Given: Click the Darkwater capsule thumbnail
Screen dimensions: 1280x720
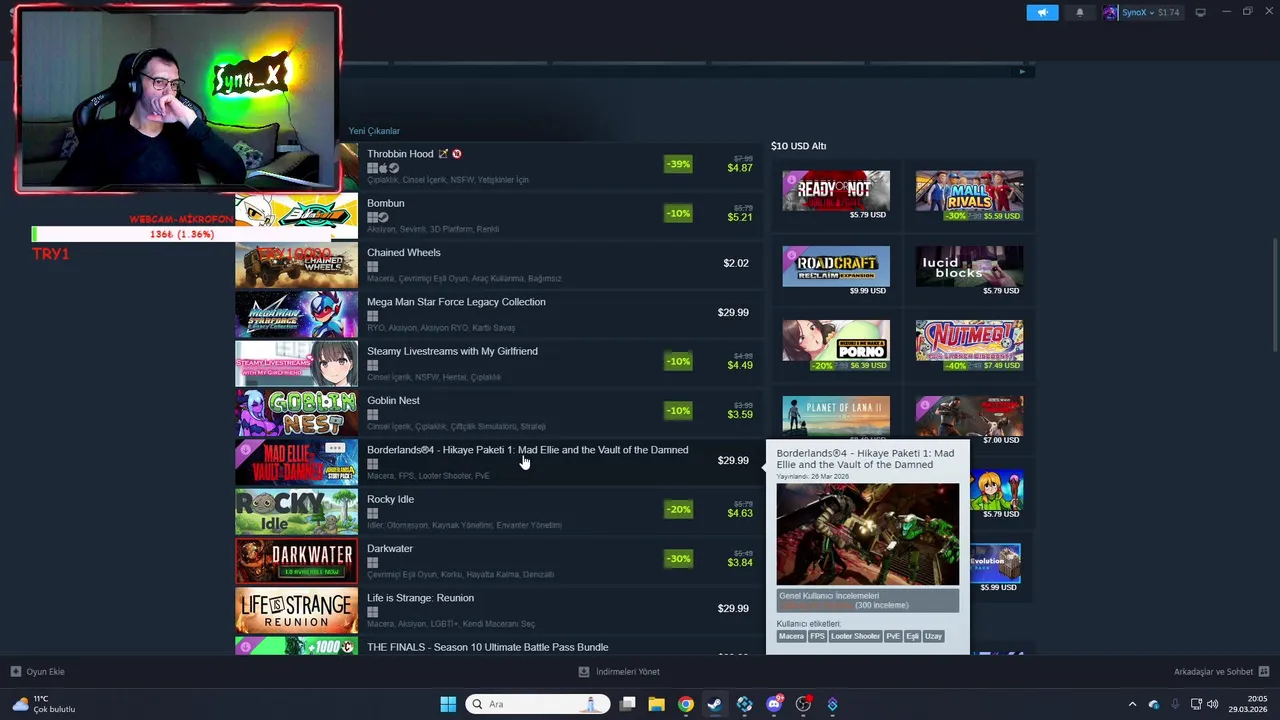Looking at the screenshot, I should click(296, 560).
